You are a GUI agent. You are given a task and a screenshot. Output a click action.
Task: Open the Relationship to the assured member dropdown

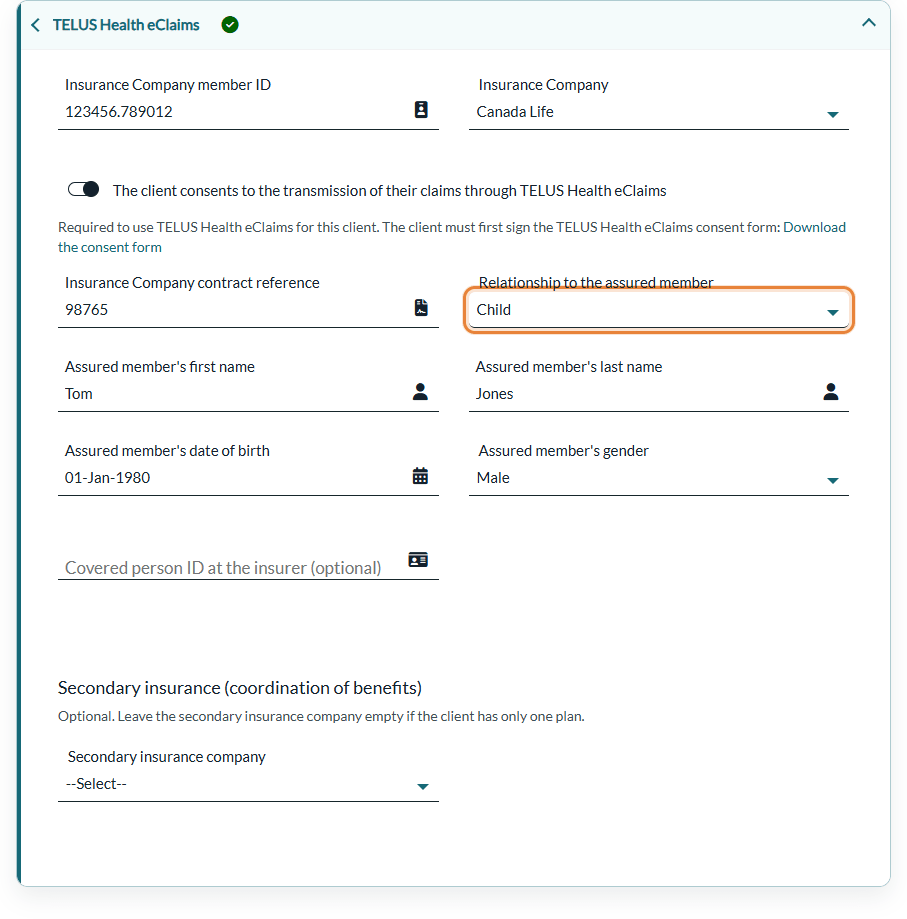click(659, 310)
